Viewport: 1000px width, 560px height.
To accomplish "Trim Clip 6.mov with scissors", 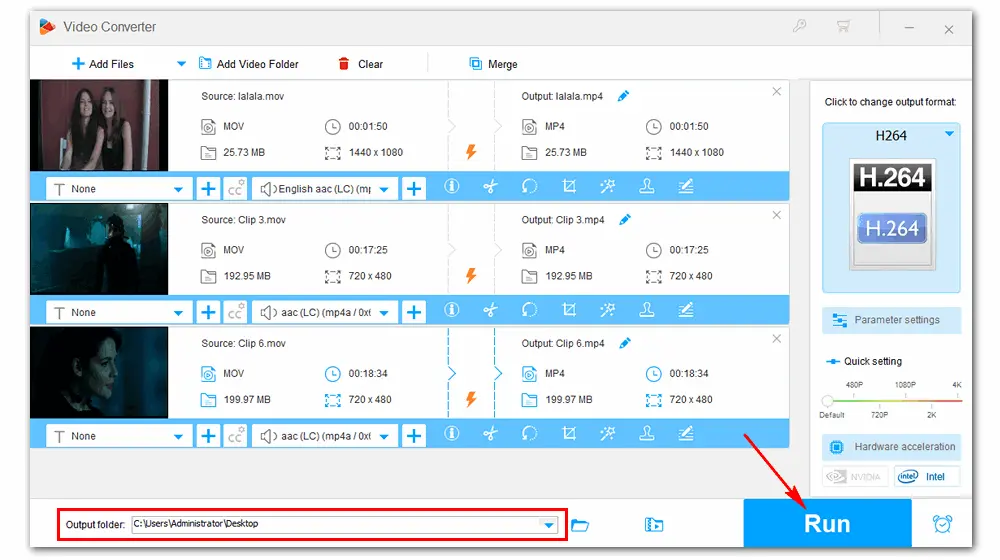I will point(490,434).
